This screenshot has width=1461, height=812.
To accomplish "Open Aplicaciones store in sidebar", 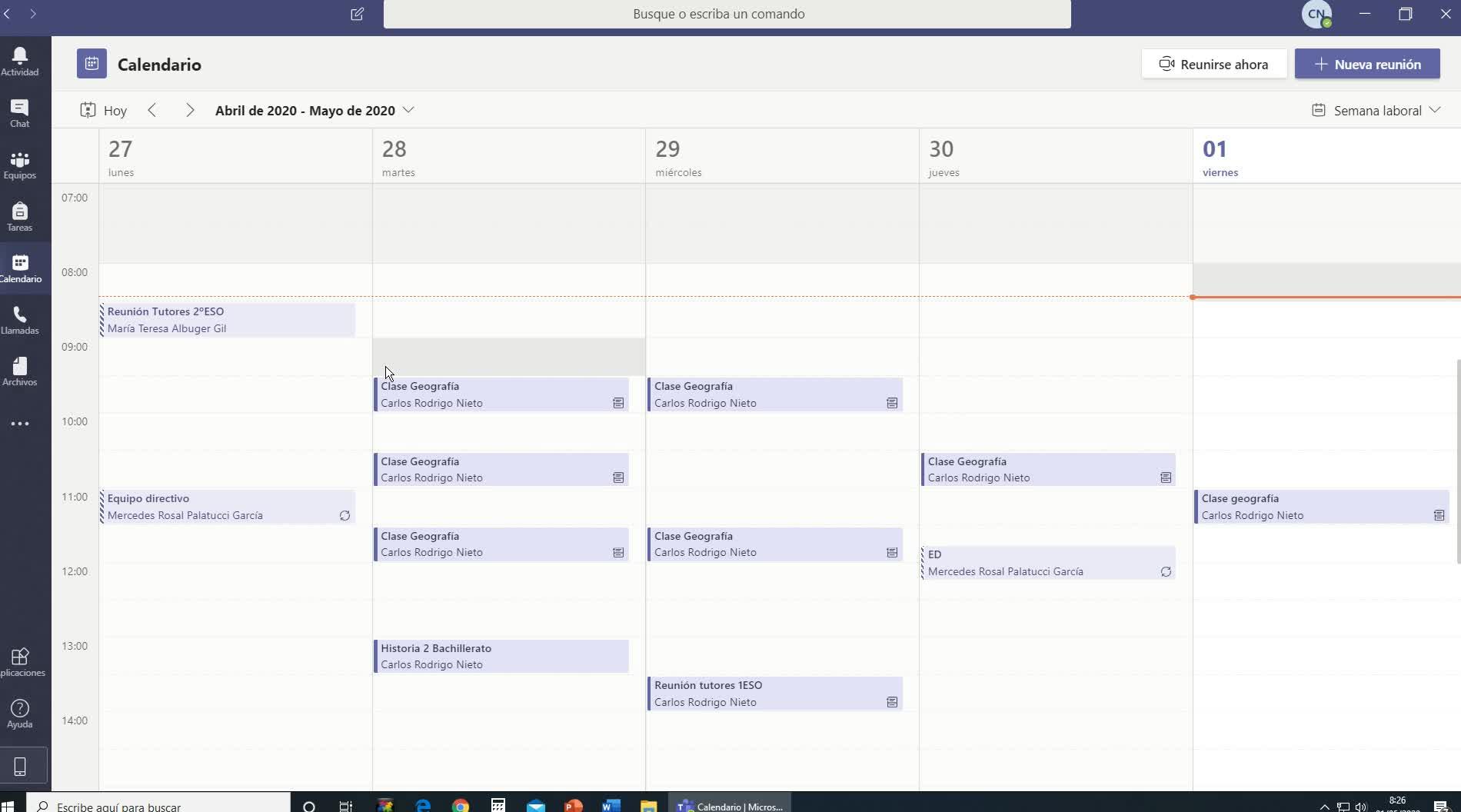I will [x=20, y=662].
